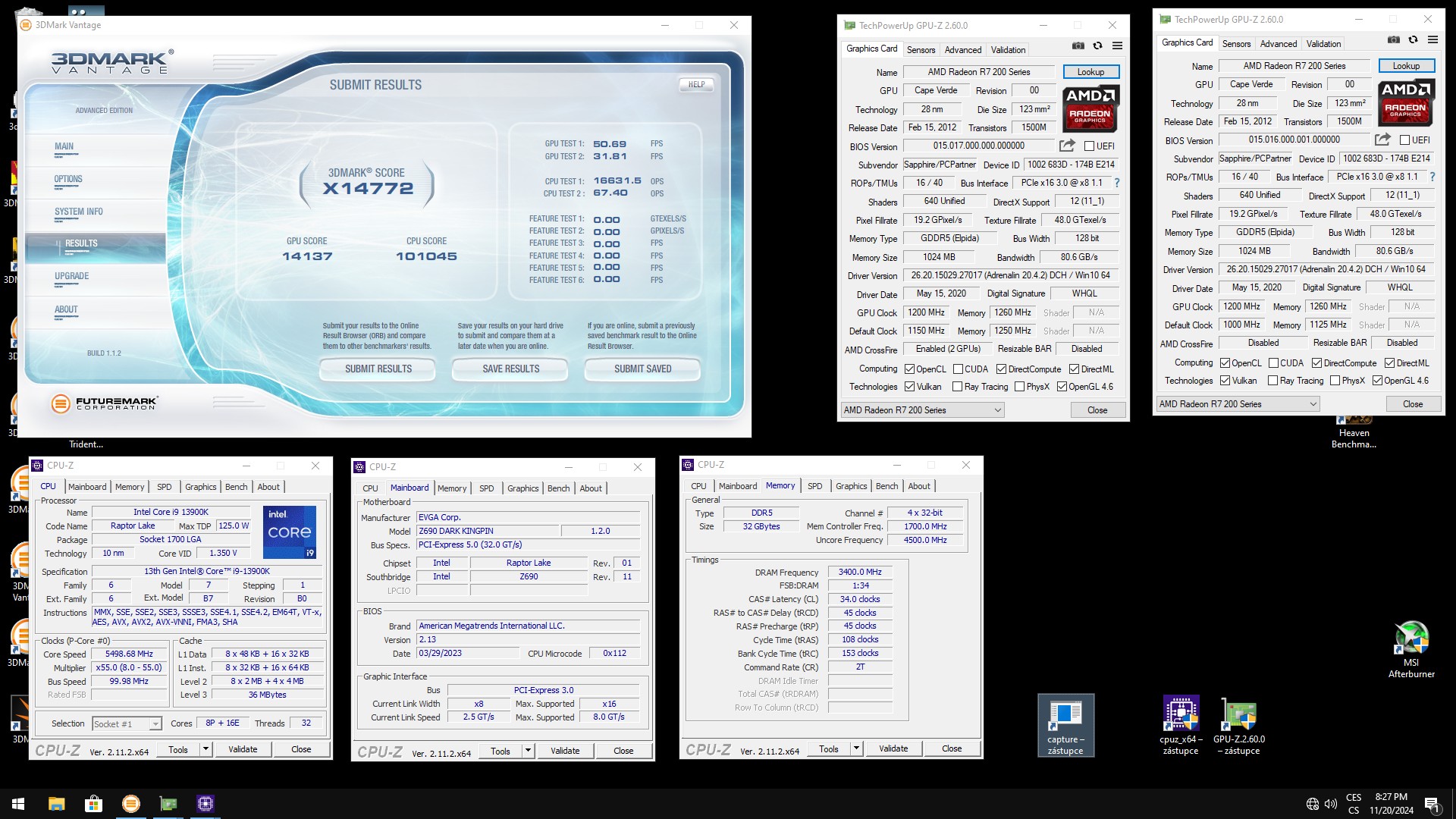Toggle OpenCL checkbox in left GPU-Z

click(909, 369)
